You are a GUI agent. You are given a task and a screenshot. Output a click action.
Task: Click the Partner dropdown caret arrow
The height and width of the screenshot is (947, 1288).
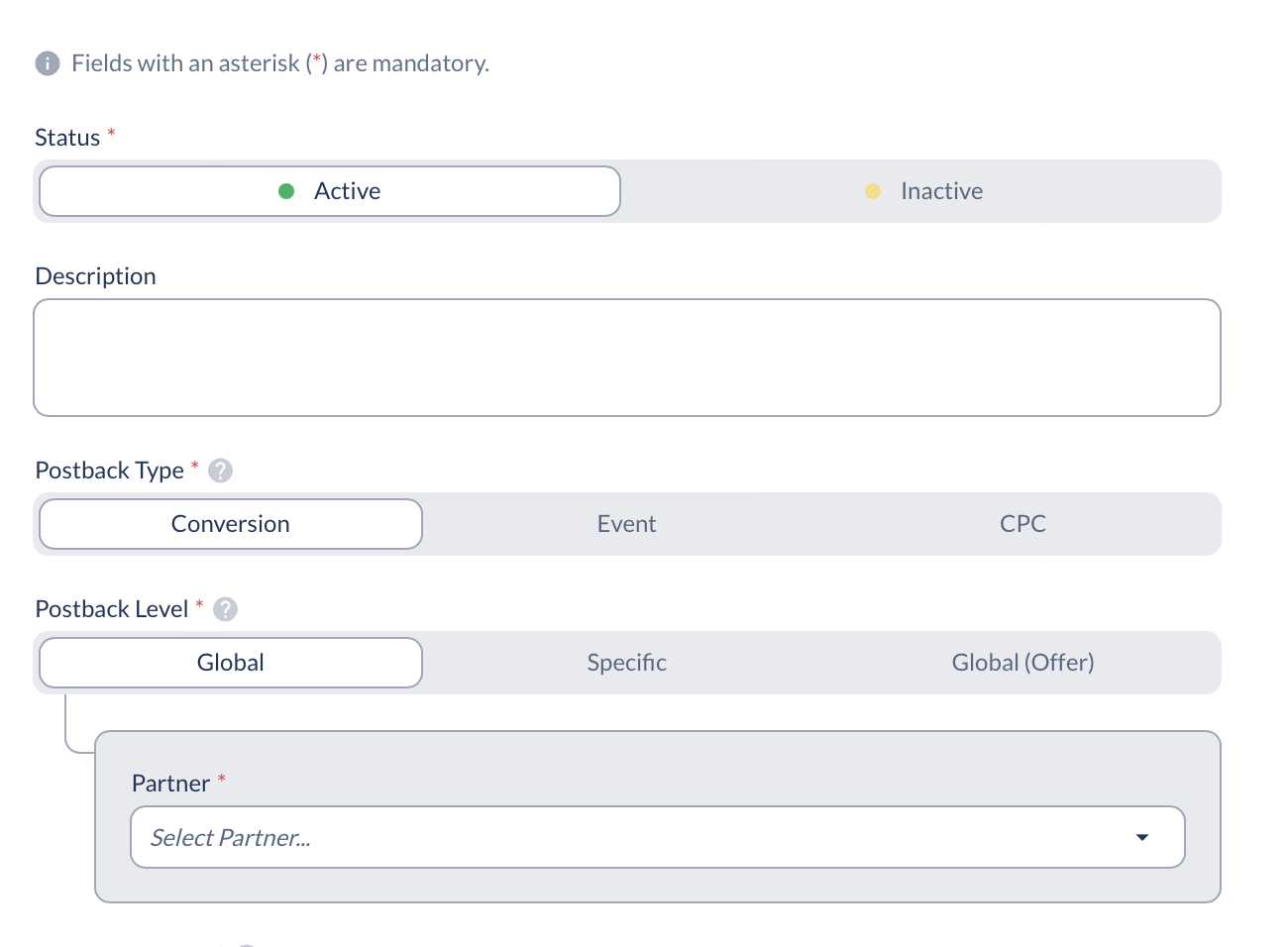(1142, 838)
